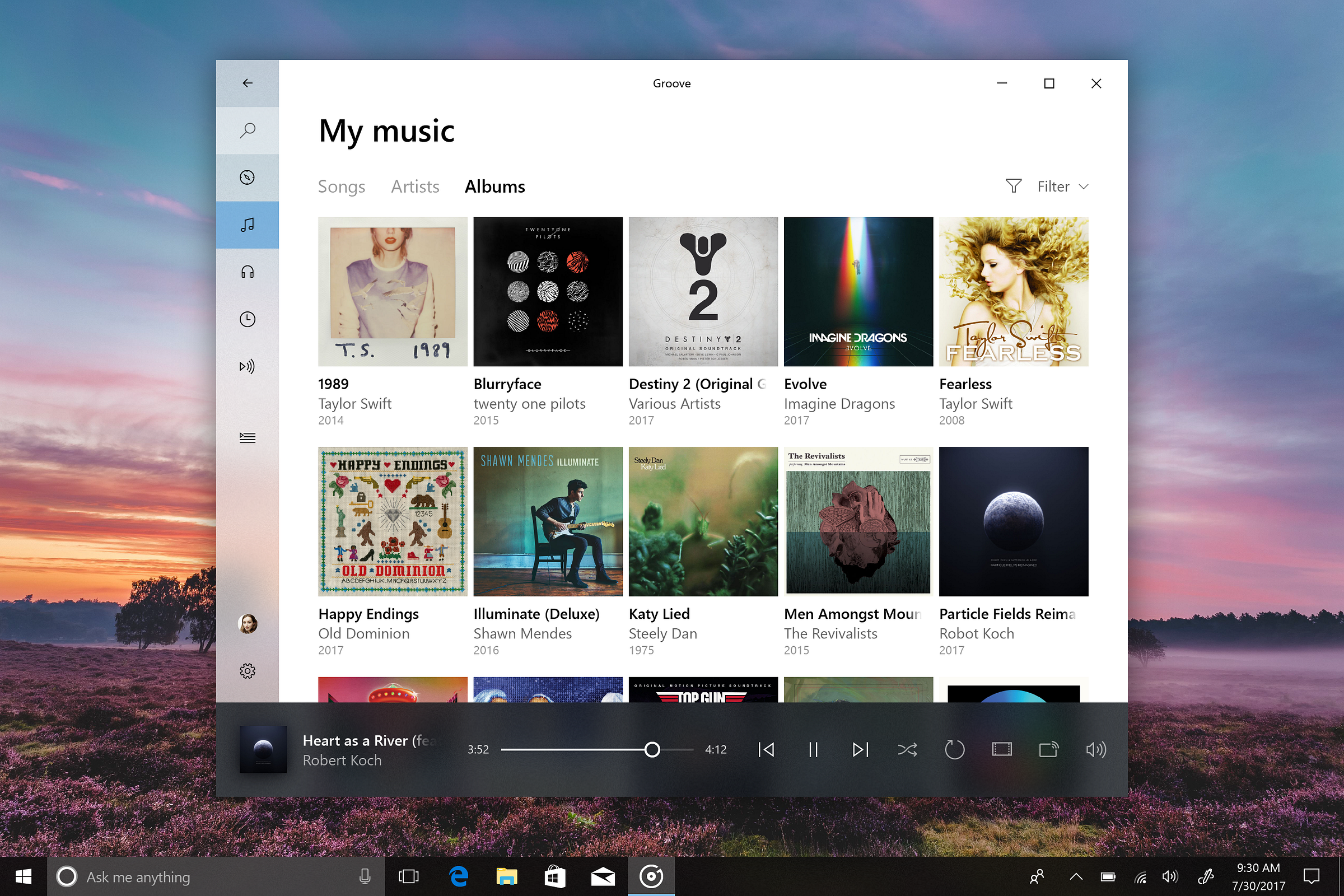Viewport: 1344px width, 896px height.
Task: Toggle repeat mode
Action: pos(954,749)
